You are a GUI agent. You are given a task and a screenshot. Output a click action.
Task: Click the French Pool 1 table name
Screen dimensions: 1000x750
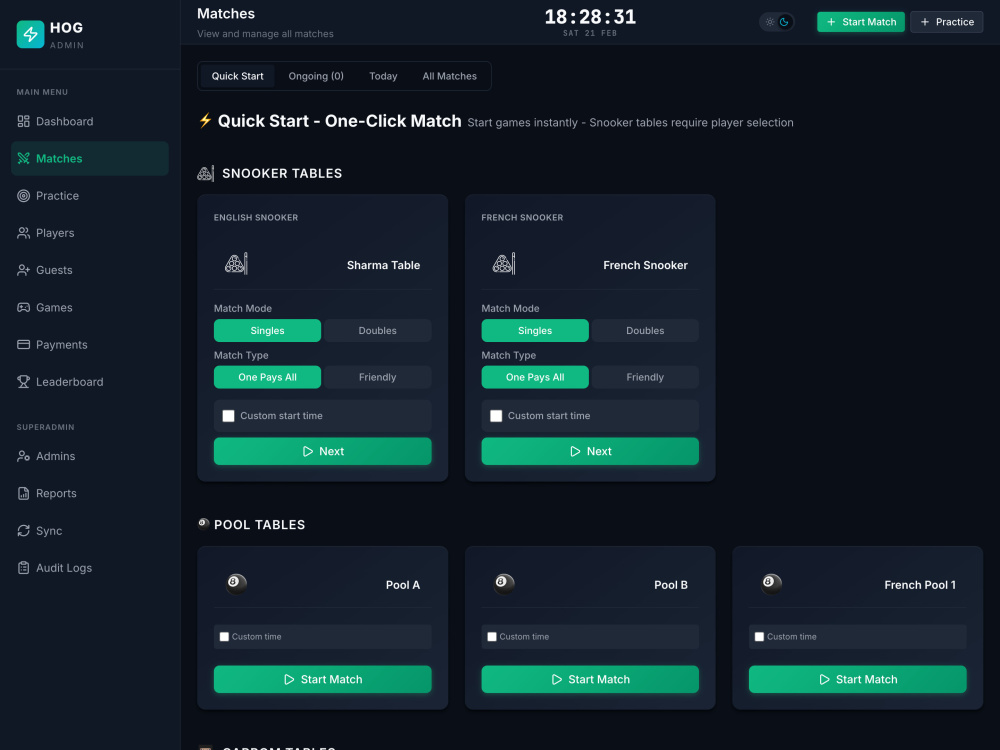pyautogui.click(x=920, y=585)
